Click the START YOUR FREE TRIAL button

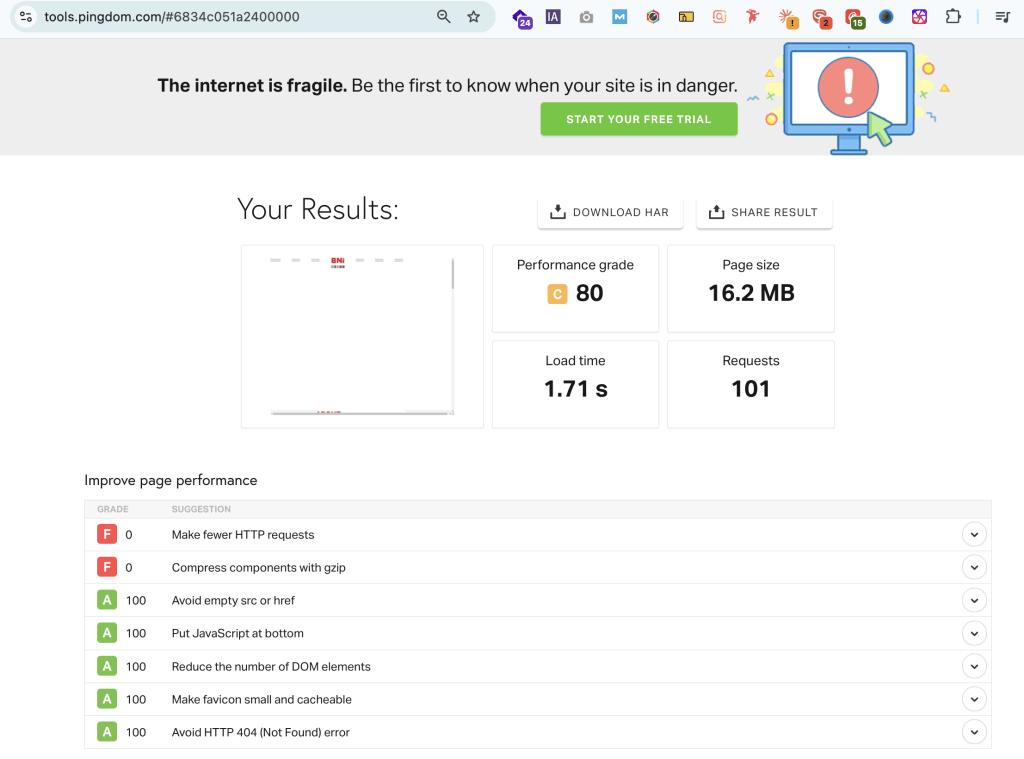point(639,119)
